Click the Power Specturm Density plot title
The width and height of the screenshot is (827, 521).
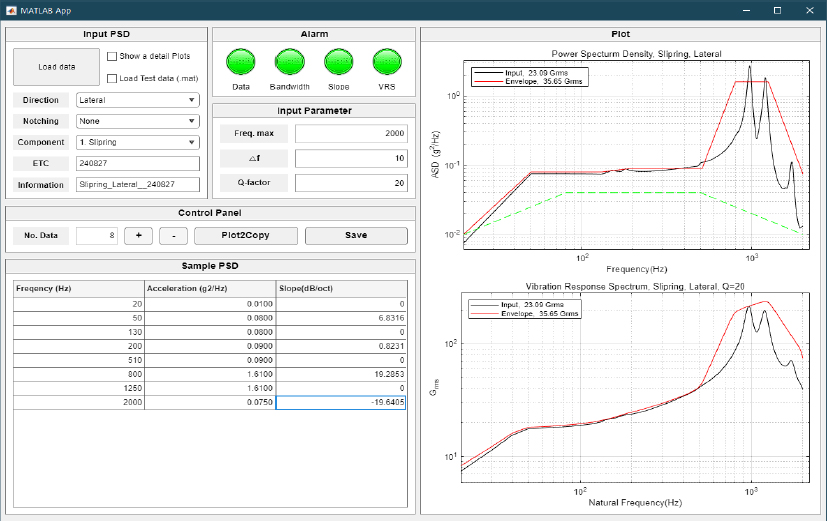point(637,54)
